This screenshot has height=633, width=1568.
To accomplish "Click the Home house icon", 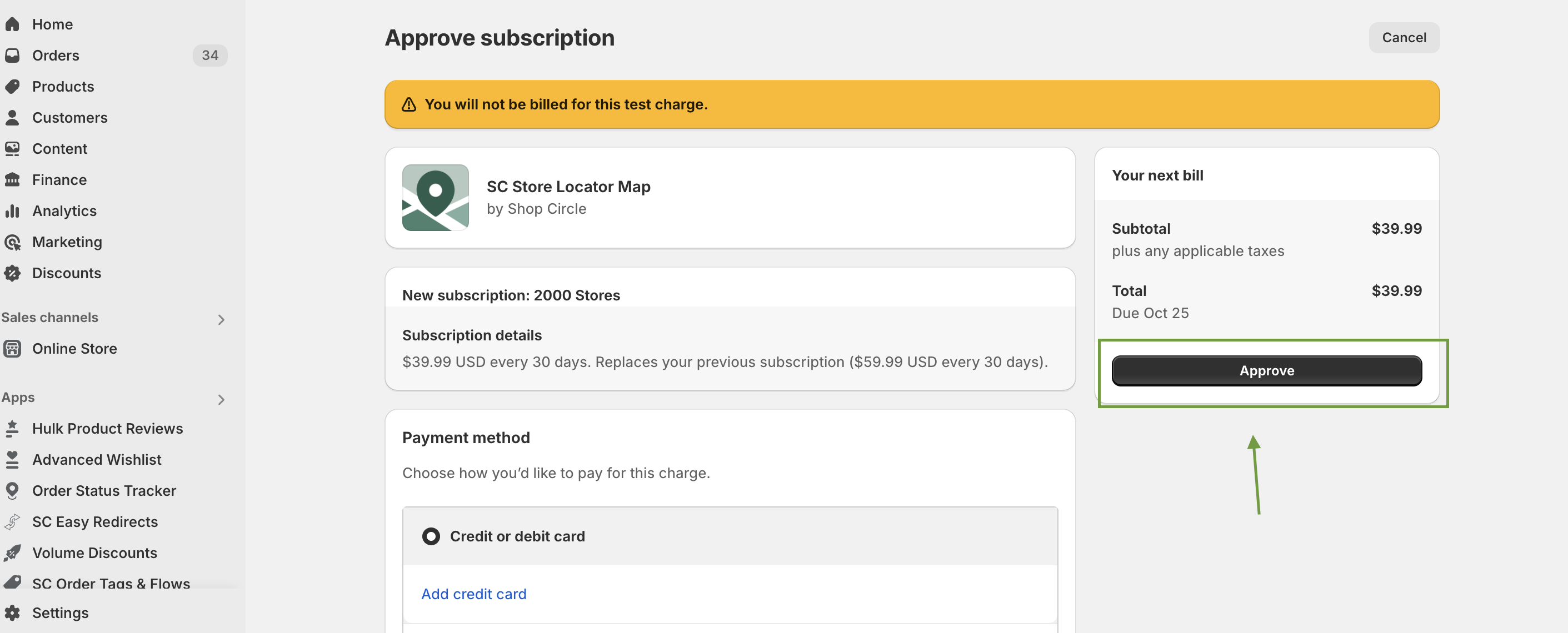I will 12,24.
